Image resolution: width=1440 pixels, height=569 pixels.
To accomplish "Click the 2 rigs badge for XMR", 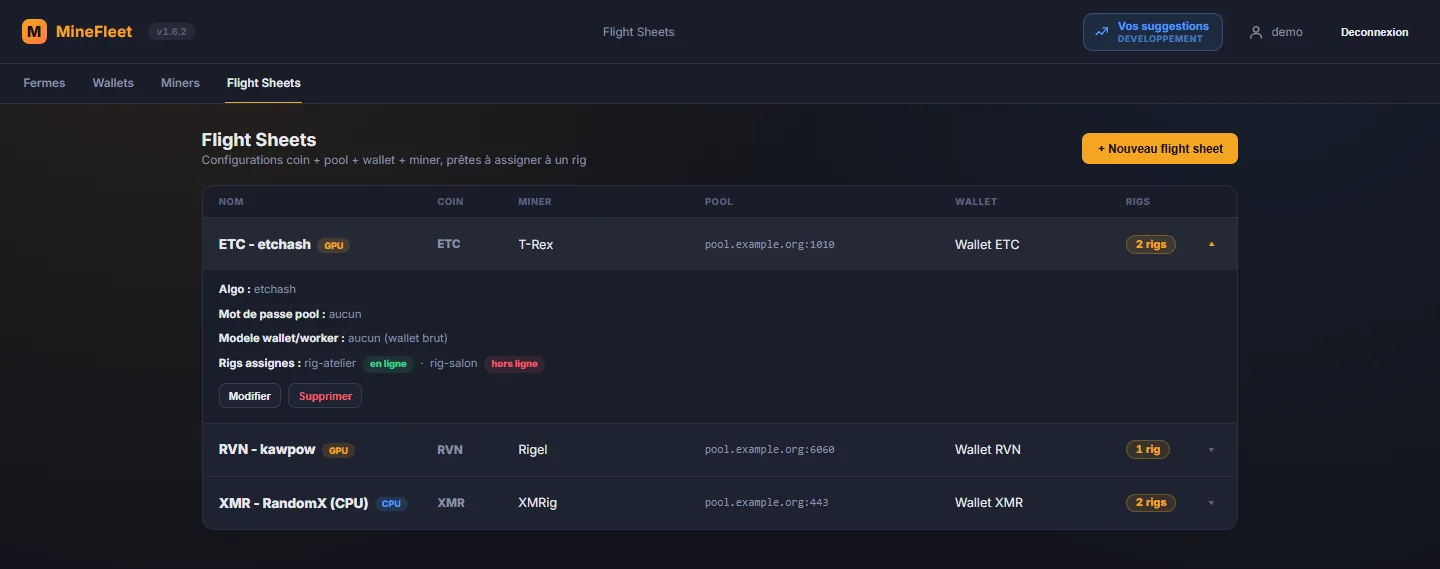I will tap(1151, 503).
